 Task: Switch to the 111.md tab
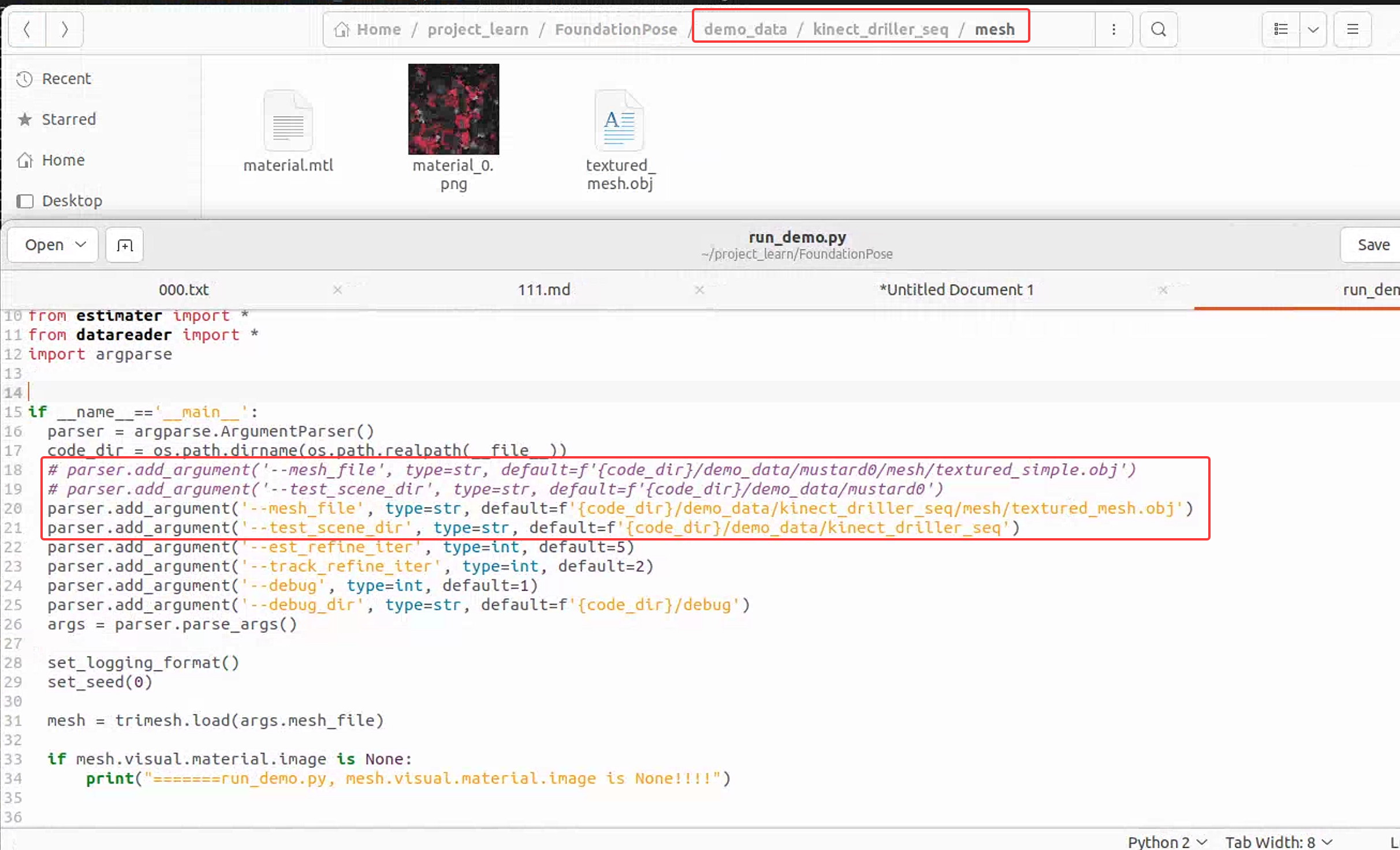click(543, 290)
